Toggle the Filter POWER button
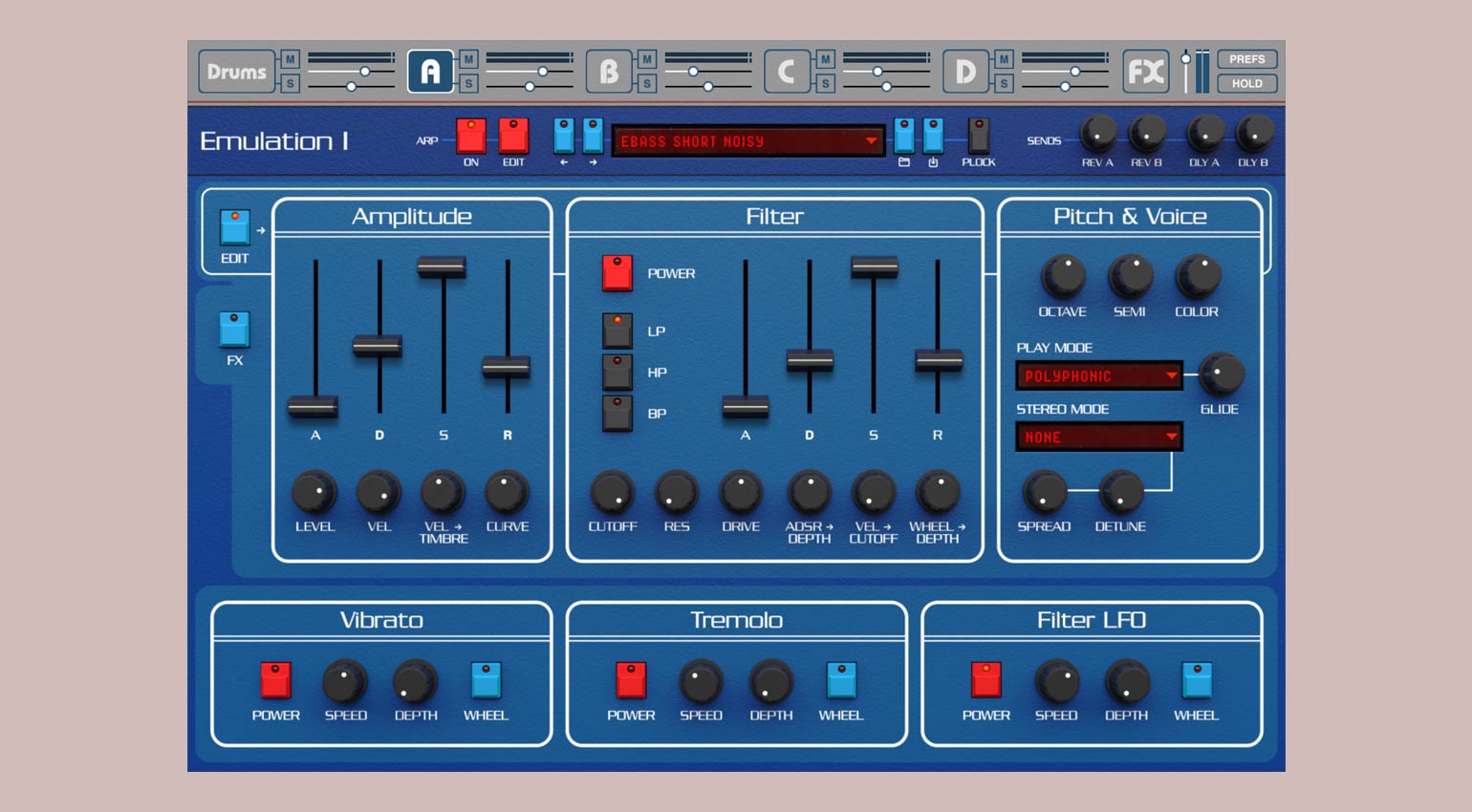The height and width of the screenshot is (812, 1472). 617,273
